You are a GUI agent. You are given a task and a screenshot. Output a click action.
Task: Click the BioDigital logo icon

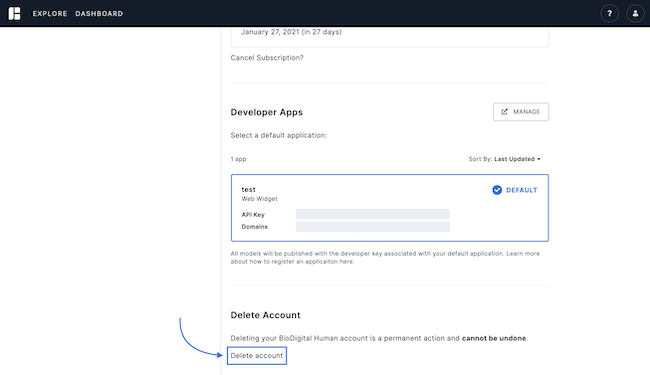[14, 13]
